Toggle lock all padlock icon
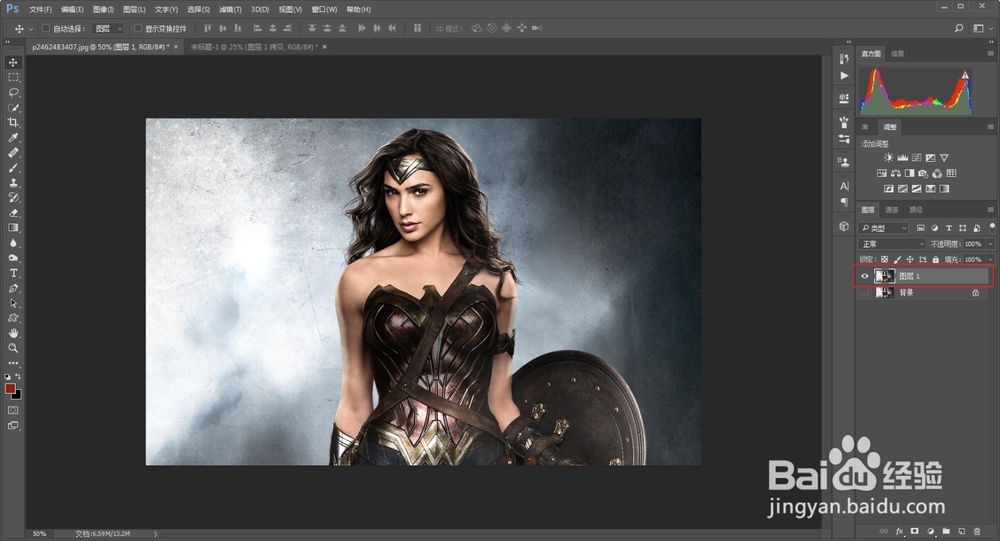The width and height of the screenshot is (1000, 541). pos(936,260)
